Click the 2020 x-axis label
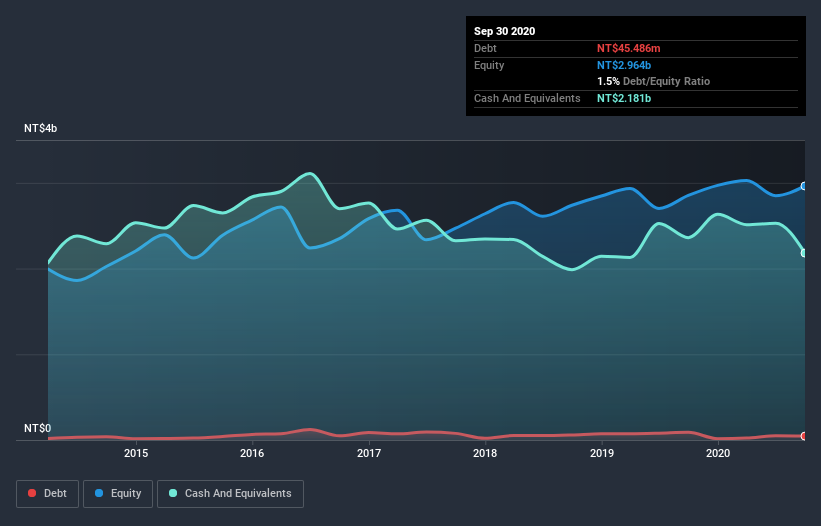Image resolution: width=821 pixels, height=526 pixels. point(718,453)
